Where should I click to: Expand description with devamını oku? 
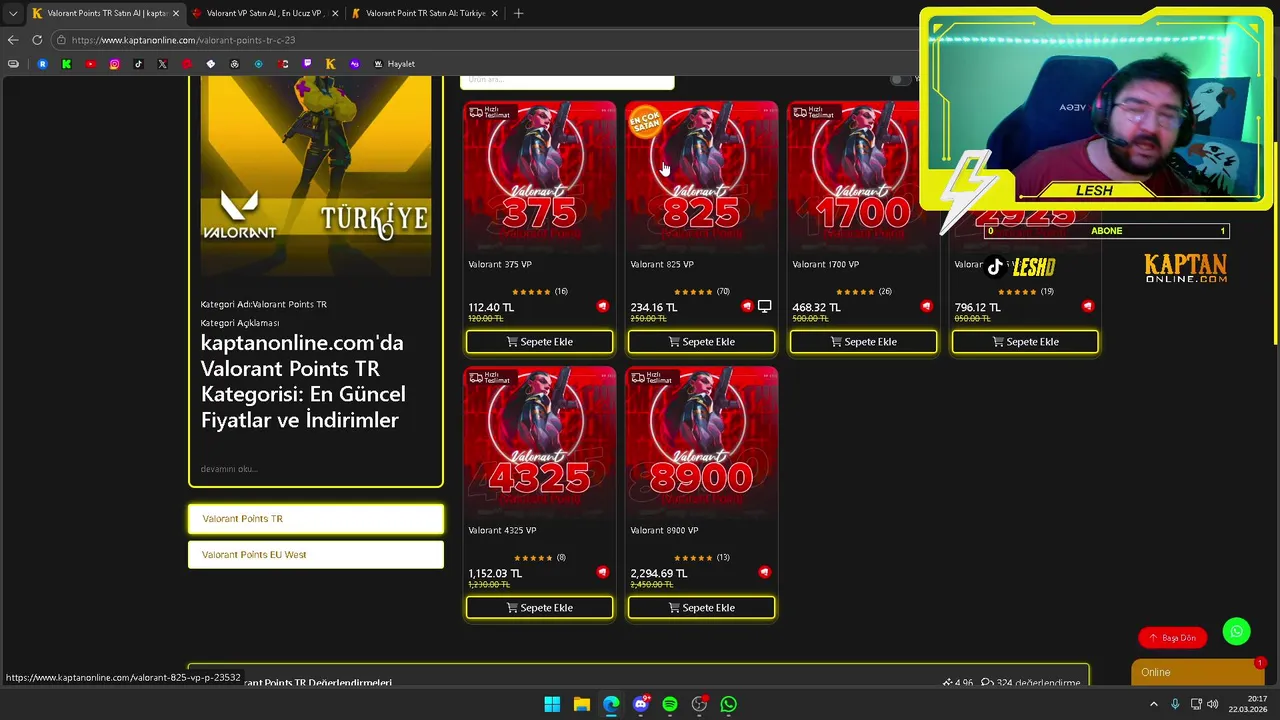pos(229,469)
